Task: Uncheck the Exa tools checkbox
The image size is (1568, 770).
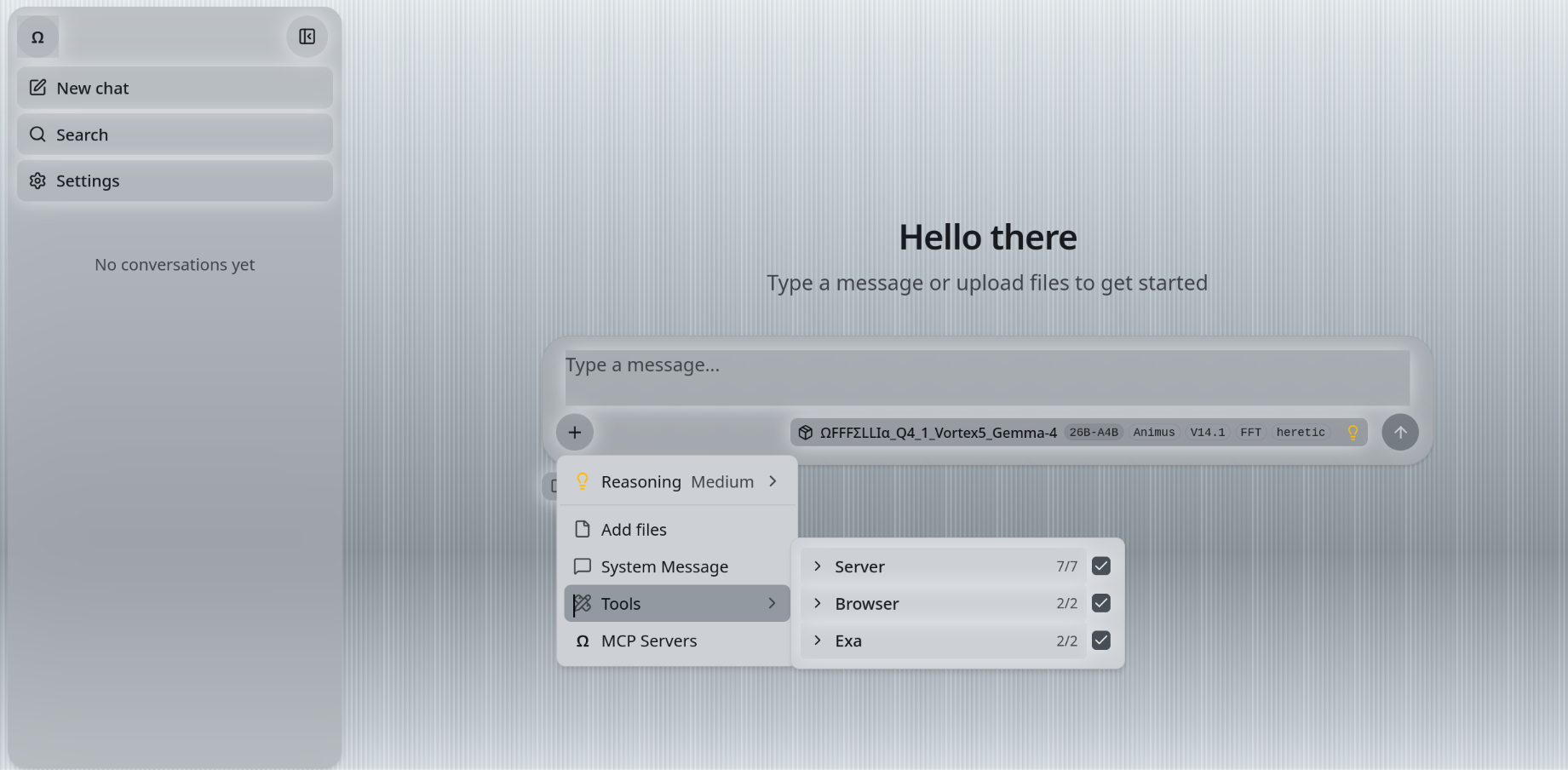Action: click(x=1101, y=641)
